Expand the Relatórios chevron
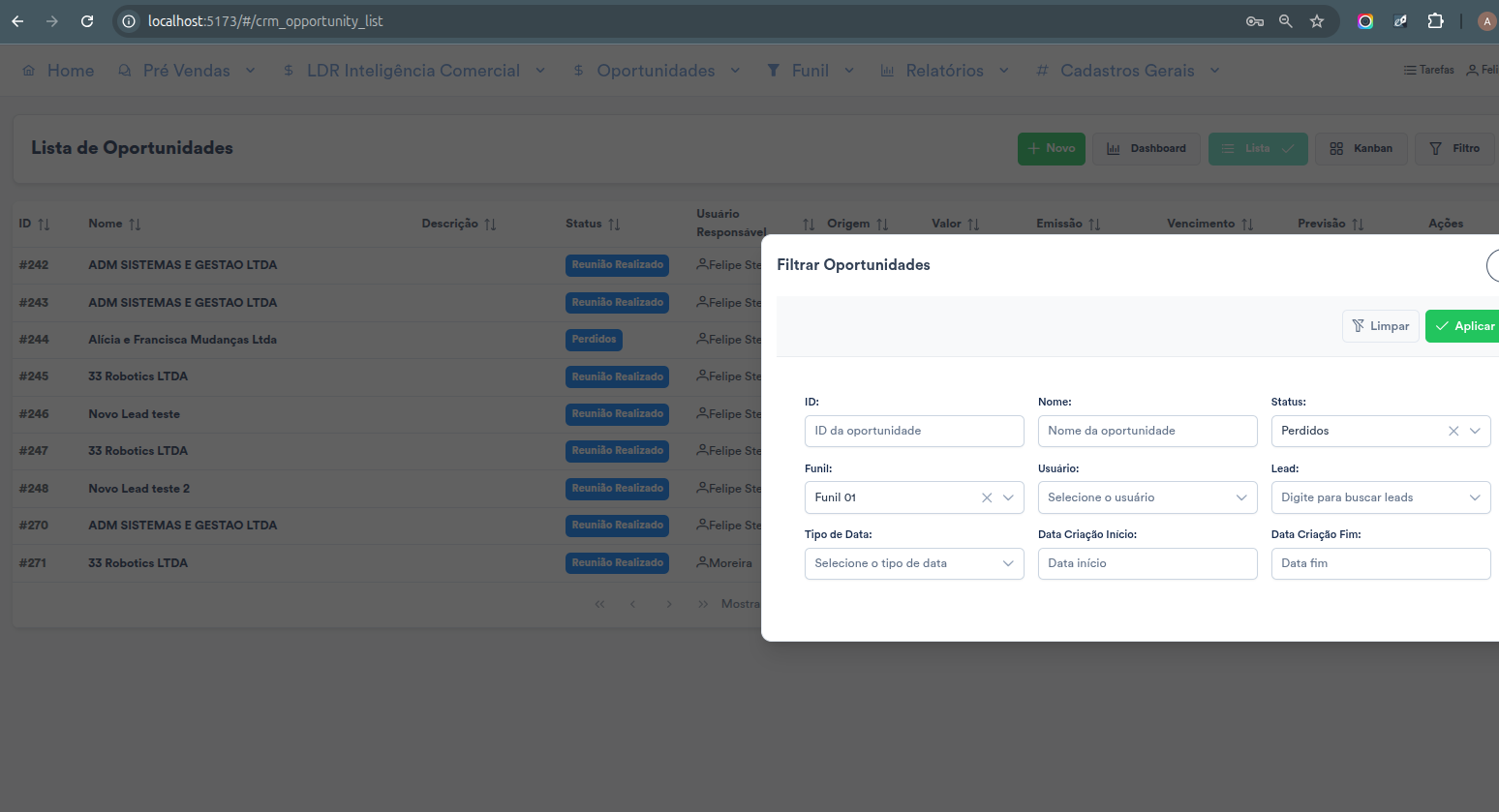Screen dimensions: 1499x812 tap(1004, 71)
